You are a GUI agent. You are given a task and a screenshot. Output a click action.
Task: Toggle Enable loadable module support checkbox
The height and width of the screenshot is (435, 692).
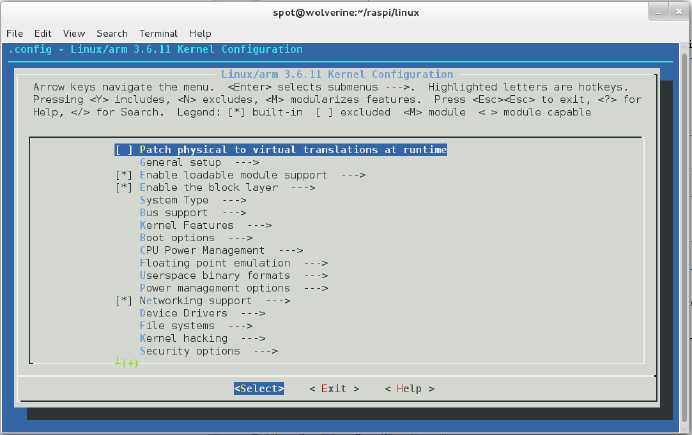[124, 175]
